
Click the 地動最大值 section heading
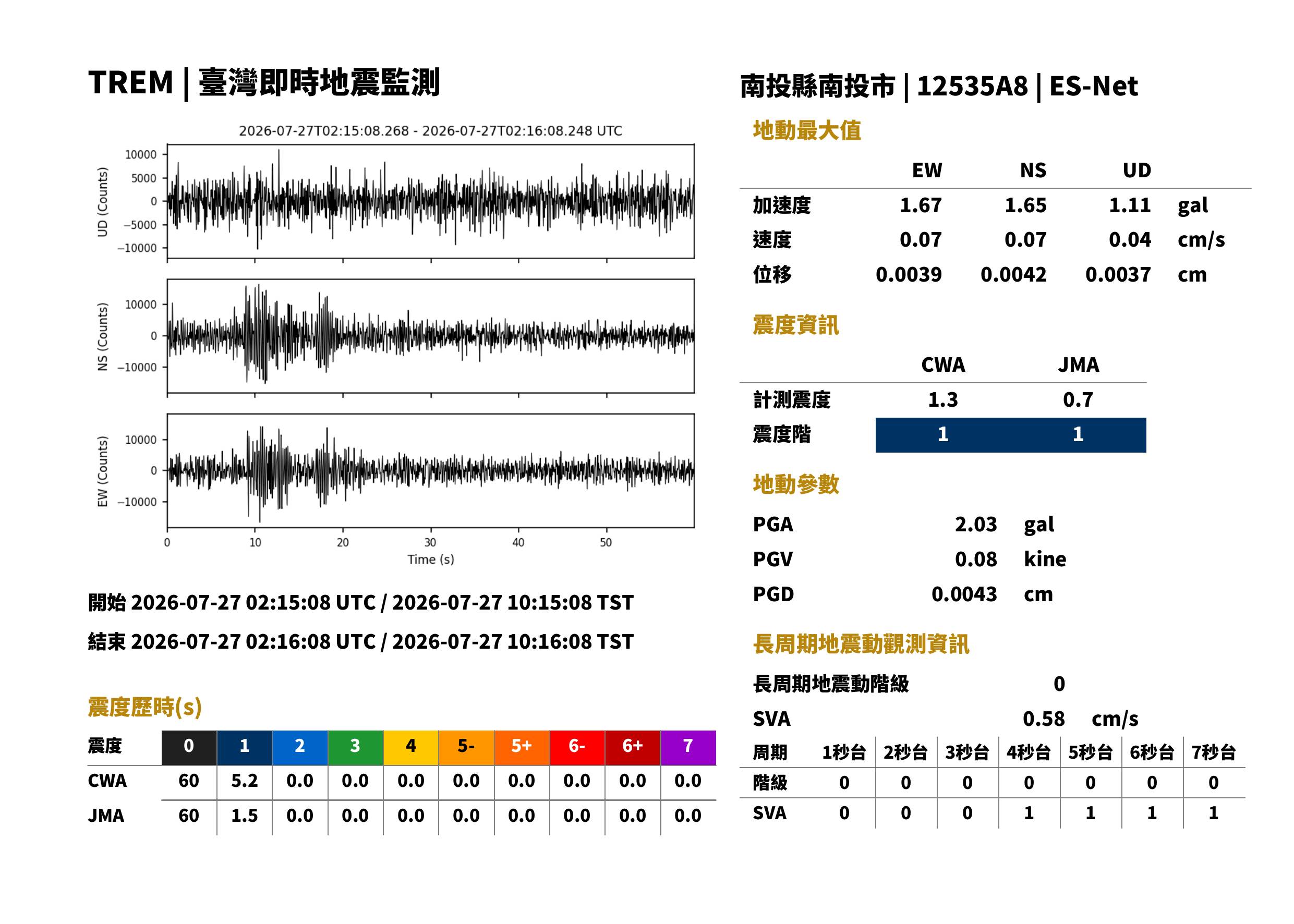[807, 130]
